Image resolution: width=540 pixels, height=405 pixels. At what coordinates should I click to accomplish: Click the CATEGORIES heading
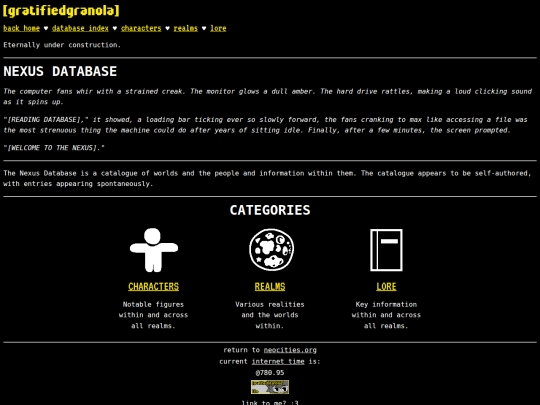[x=270, y=210]
